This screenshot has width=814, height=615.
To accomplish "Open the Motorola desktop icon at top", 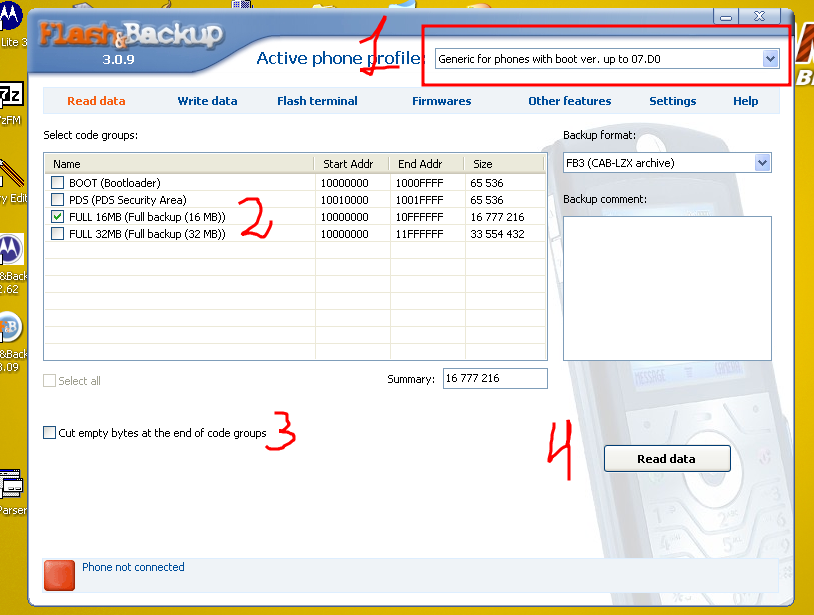I will [10, 17].
